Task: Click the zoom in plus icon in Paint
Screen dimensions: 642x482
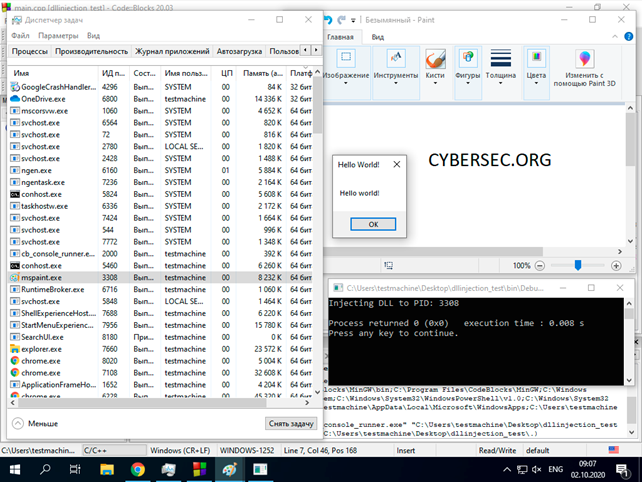Action: click(x=616, y=266)
